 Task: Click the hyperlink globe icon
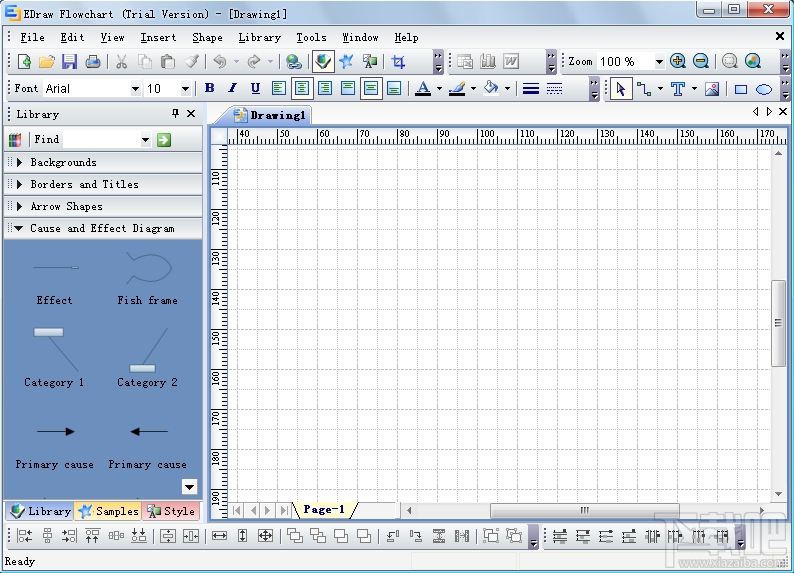(294, 62)
